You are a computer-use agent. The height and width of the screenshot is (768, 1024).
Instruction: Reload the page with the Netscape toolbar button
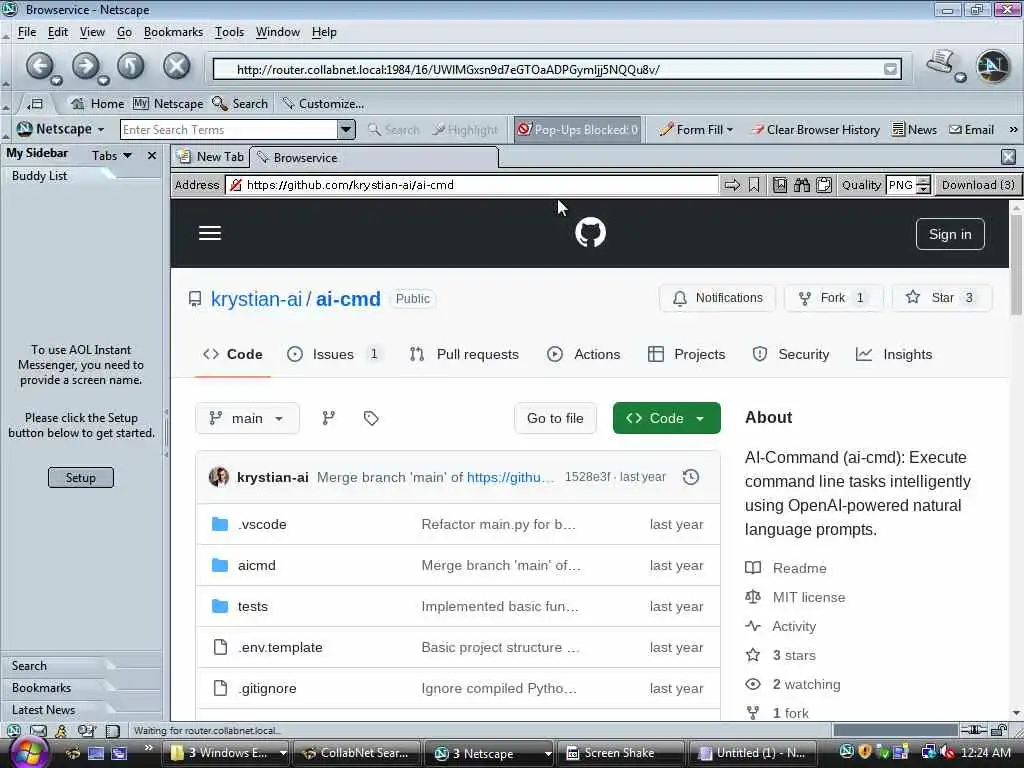(x=131, y=66)
